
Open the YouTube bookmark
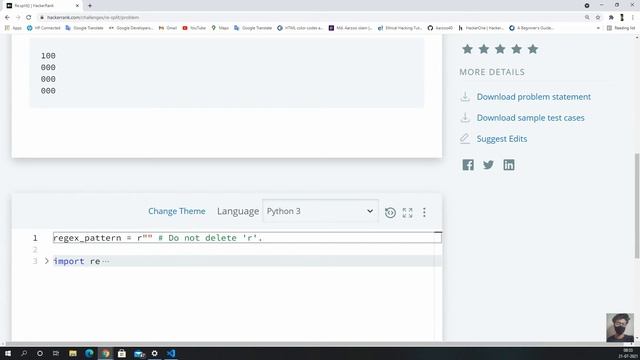tap(194, 28)
